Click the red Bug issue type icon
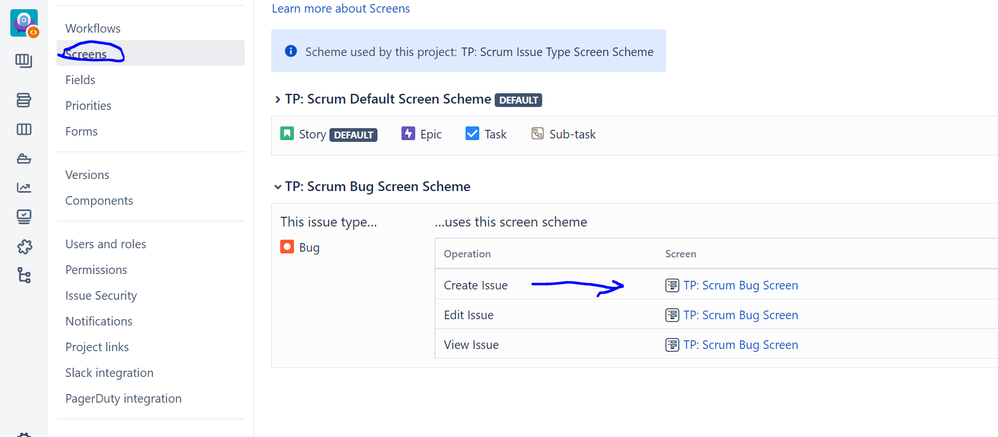Image resolution: width=998 pixels, height=437 pixels. pos(287,247)
